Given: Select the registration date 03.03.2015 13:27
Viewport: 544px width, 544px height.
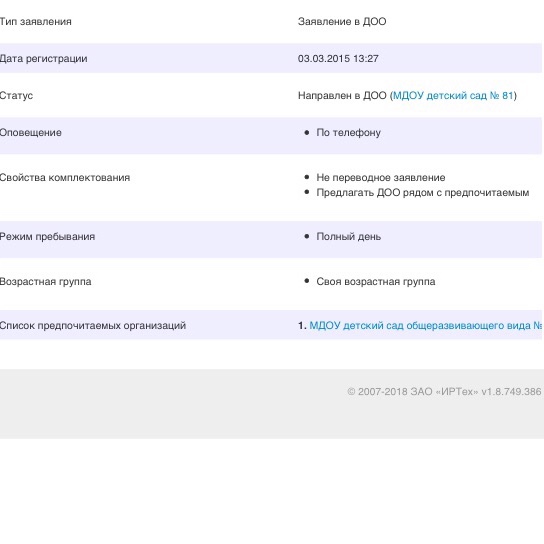Looking at the screenshot, I should click(x=338, y=59).
